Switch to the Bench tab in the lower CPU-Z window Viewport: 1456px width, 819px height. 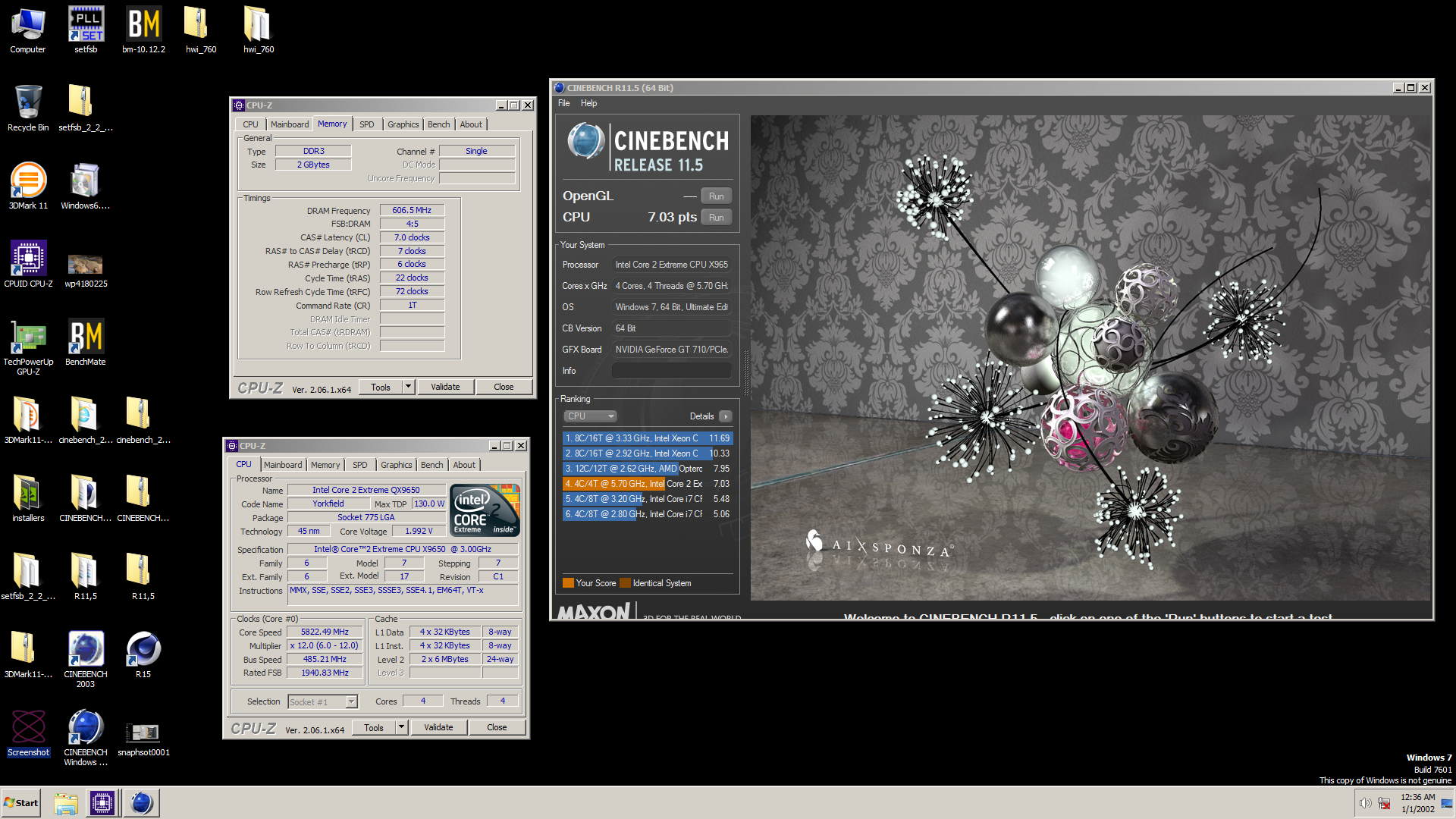(432, 465)
